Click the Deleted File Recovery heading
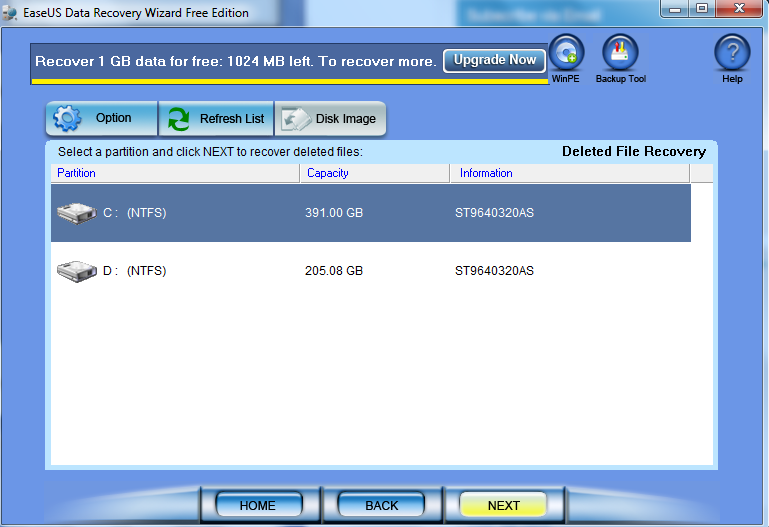The width and height of the screenshot is (769, 527). 634,151
